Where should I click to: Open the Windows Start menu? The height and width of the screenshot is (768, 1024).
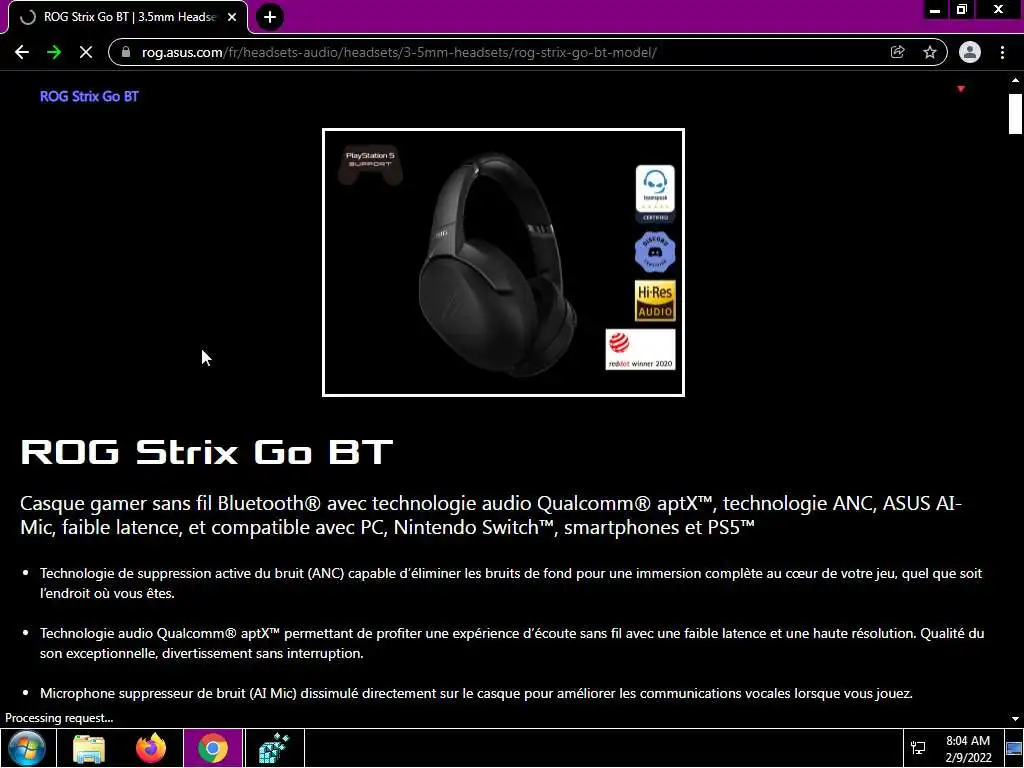(x=27, y=748)
